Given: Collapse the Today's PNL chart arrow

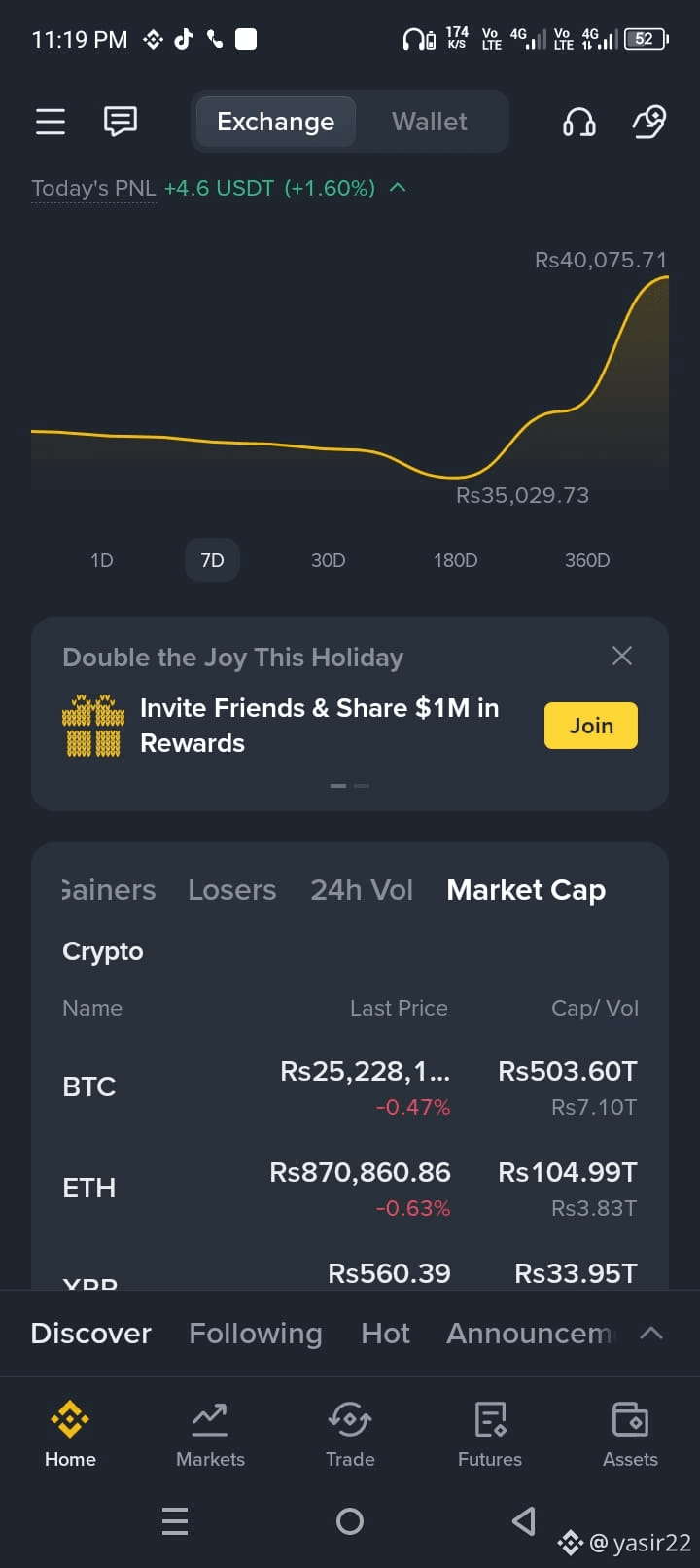Looking at the screenshot, I should click(x=397, y=187).
